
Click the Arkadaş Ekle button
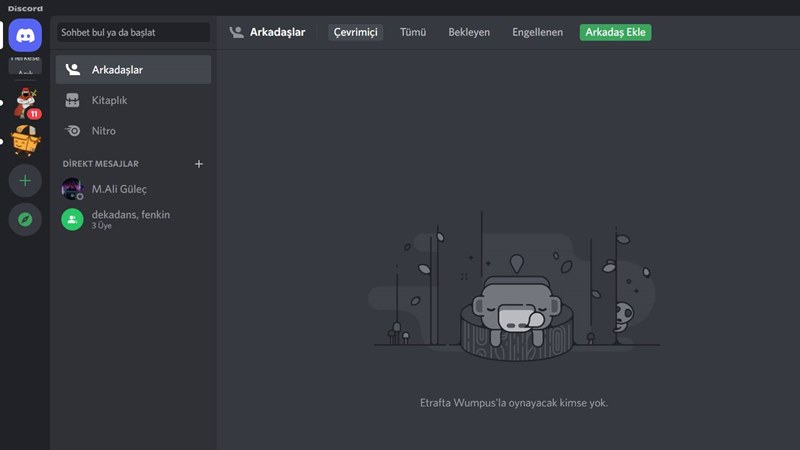(615, 32)
